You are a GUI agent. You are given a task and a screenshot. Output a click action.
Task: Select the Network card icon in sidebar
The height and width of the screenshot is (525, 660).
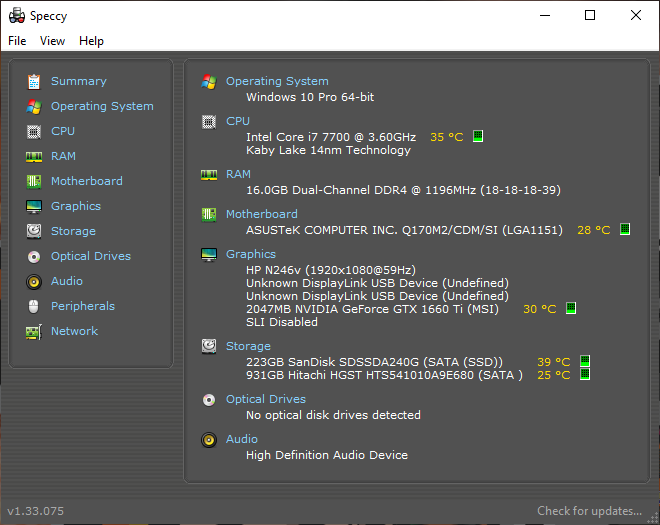[x=34, y=332]
